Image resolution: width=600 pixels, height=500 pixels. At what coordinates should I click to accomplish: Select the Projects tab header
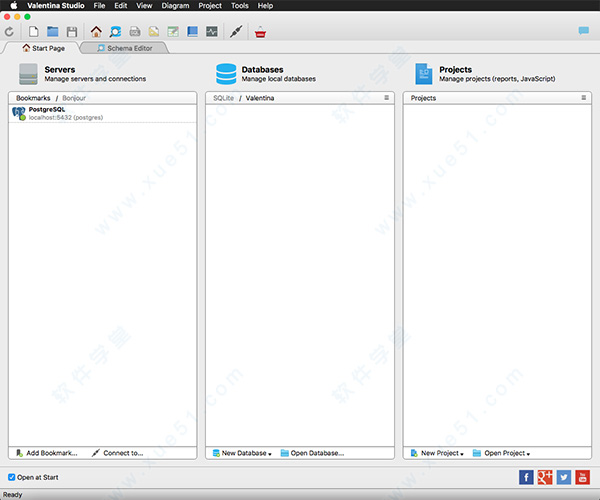coord(423,98)
